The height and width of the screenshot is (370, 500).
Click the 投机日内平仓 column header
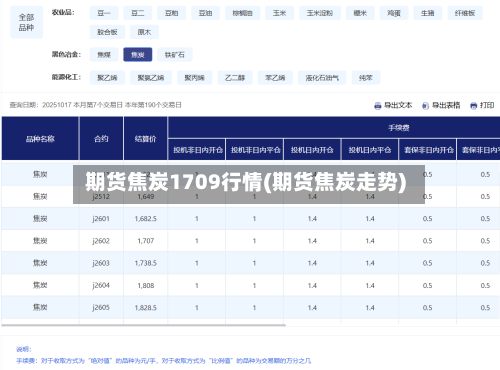tap(370, 150)
